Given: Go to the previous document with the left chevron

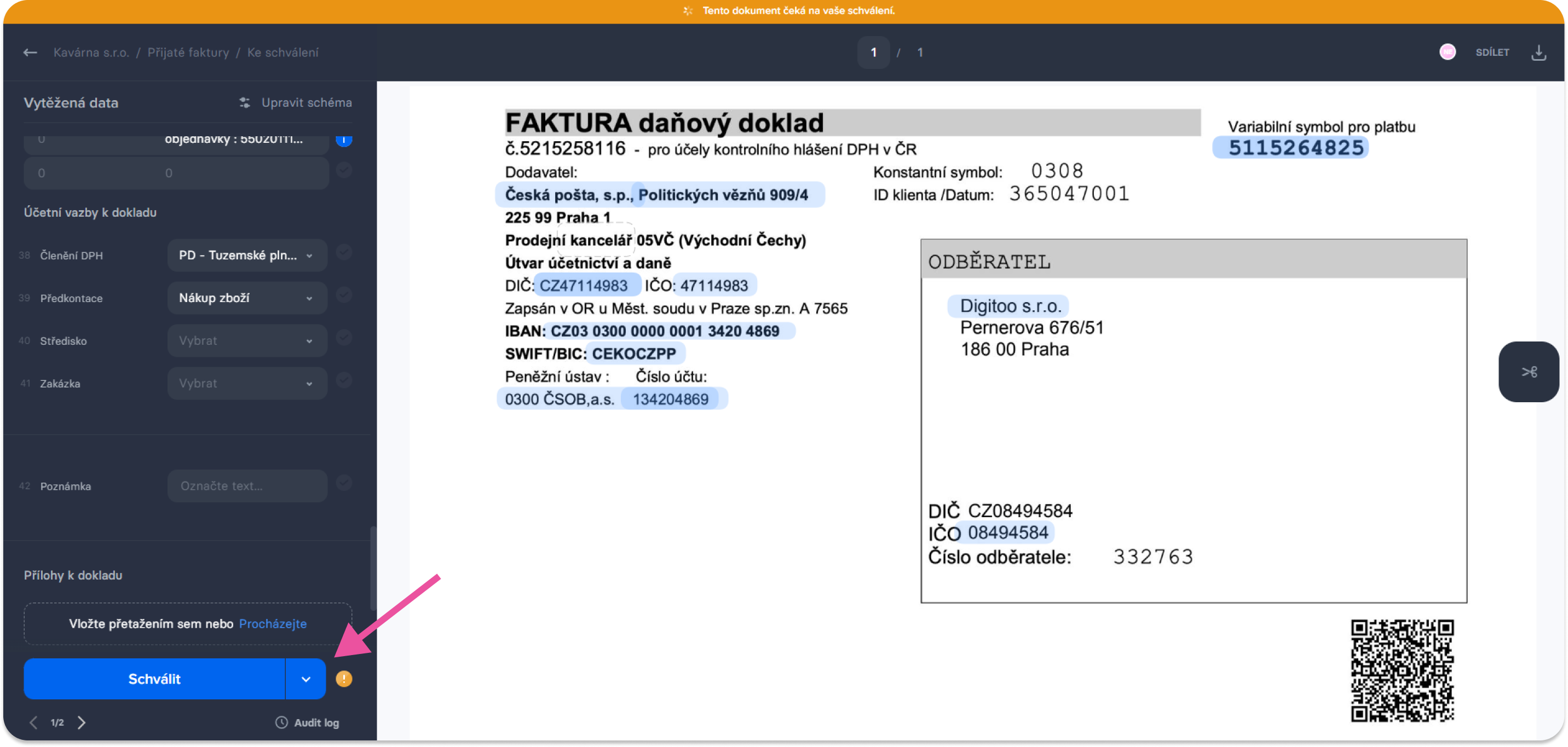Looking at the screenshot, I should point(33,723).
